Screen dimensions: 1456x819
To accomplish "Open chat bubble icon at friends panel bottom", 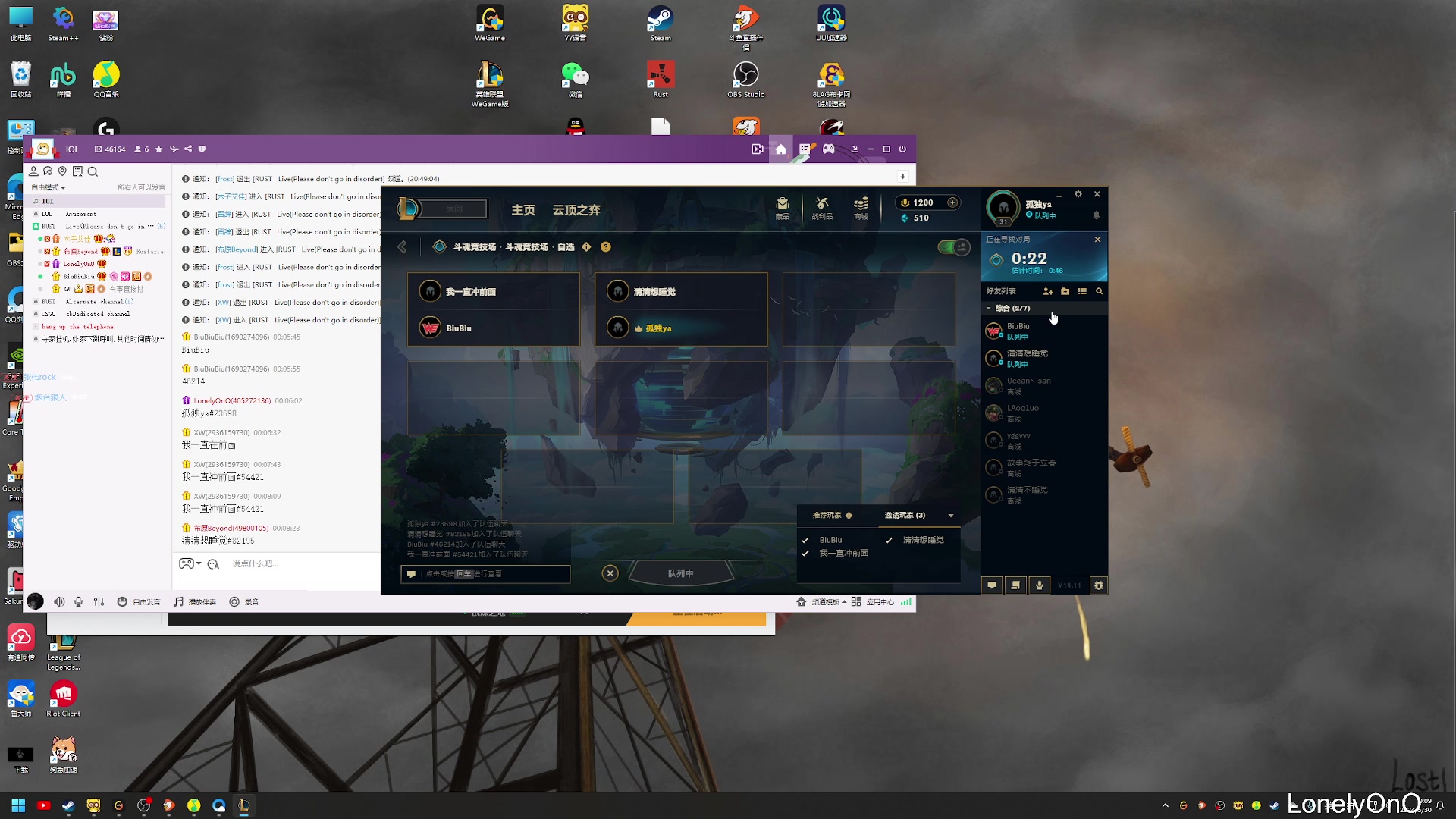I will click(992, 585).
